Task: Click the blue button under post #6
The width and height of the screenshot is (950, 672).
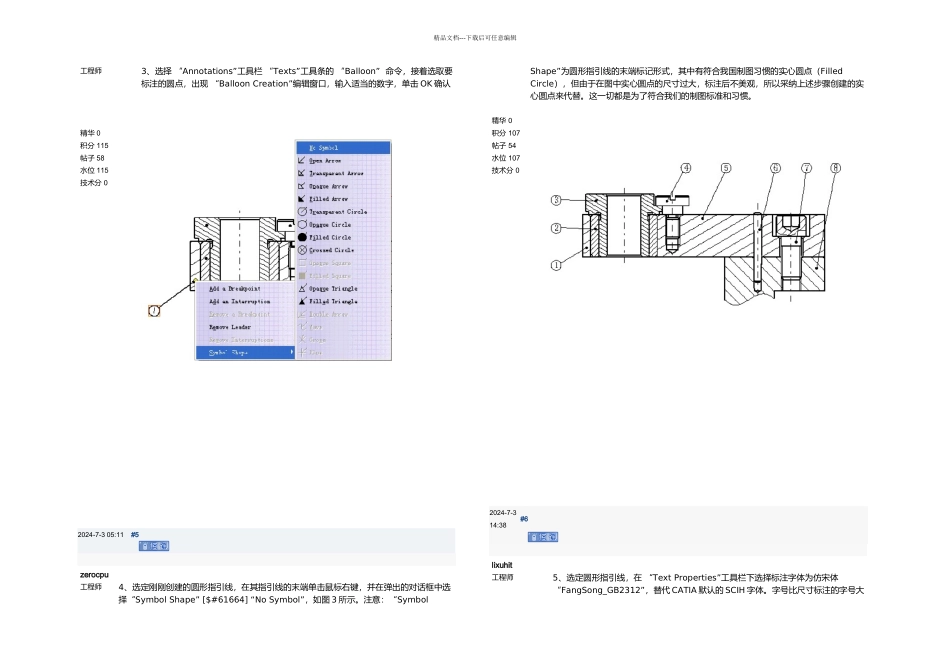Action: (x=543, y=537)
